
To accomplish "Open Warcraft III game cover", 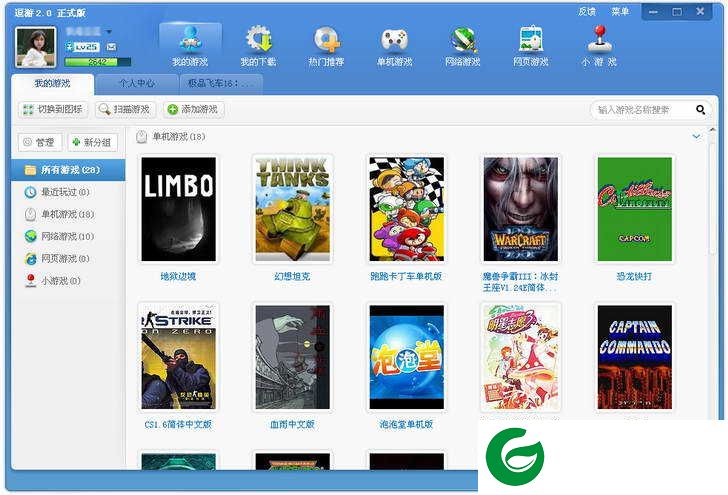I will pyautogui.click(x=520, y=209).
